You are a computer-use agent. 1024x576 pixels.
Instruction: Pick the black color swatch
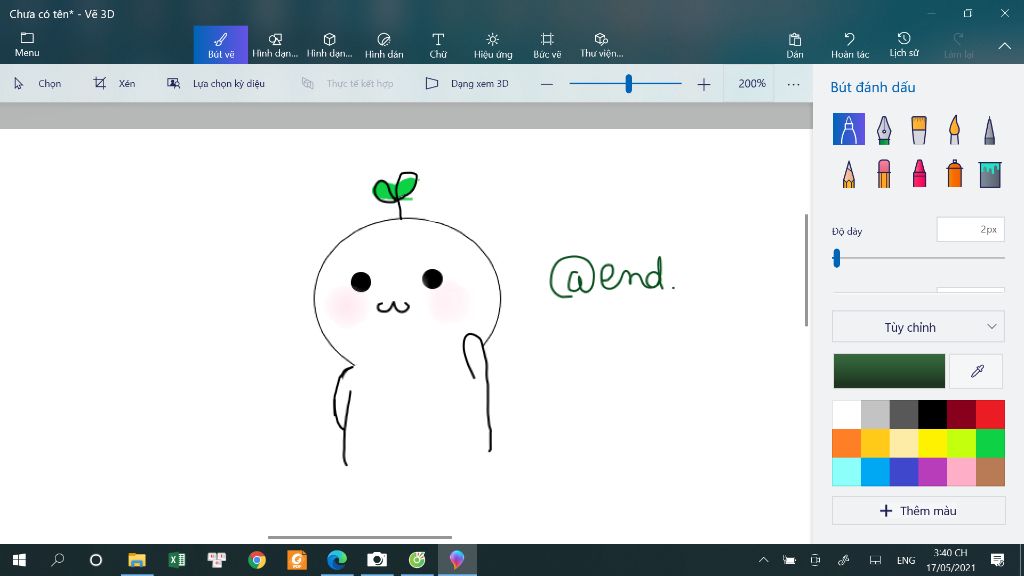pyautogui.click(x=933, y=414)
